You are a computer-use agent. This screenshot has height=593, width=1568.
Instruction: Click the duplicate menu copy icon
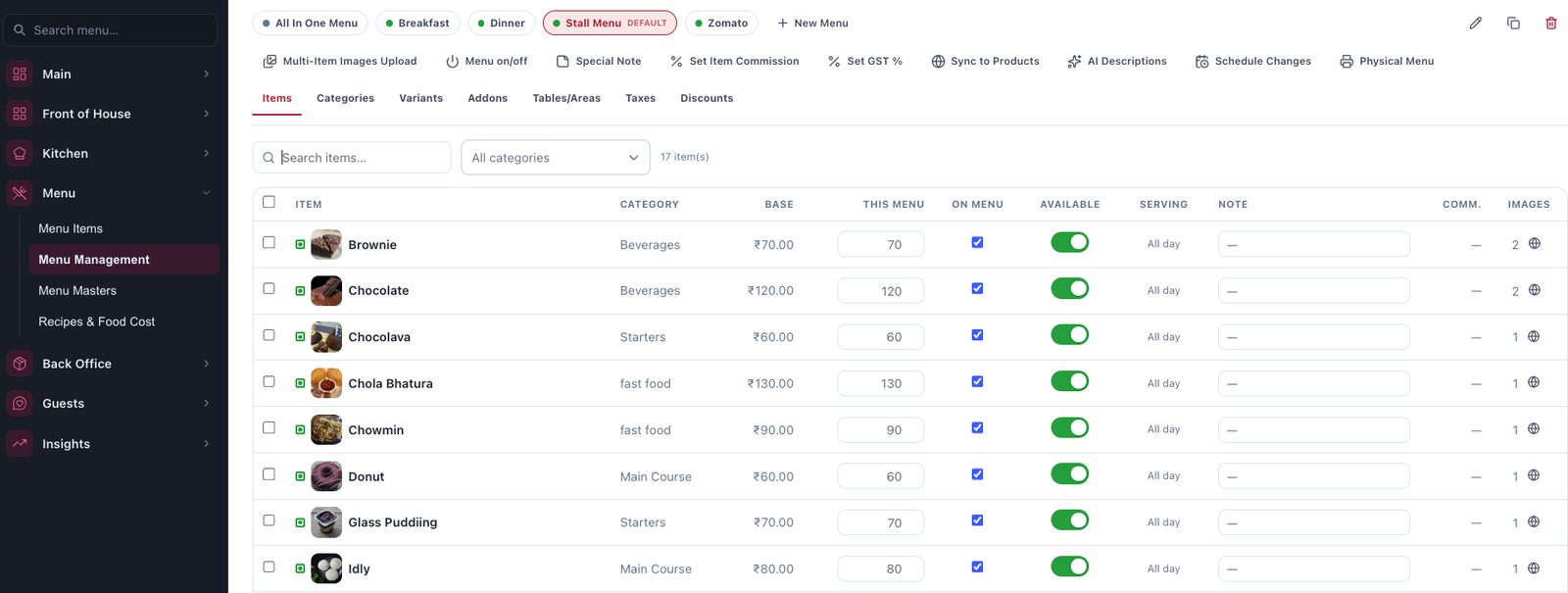click(1513, 23)
